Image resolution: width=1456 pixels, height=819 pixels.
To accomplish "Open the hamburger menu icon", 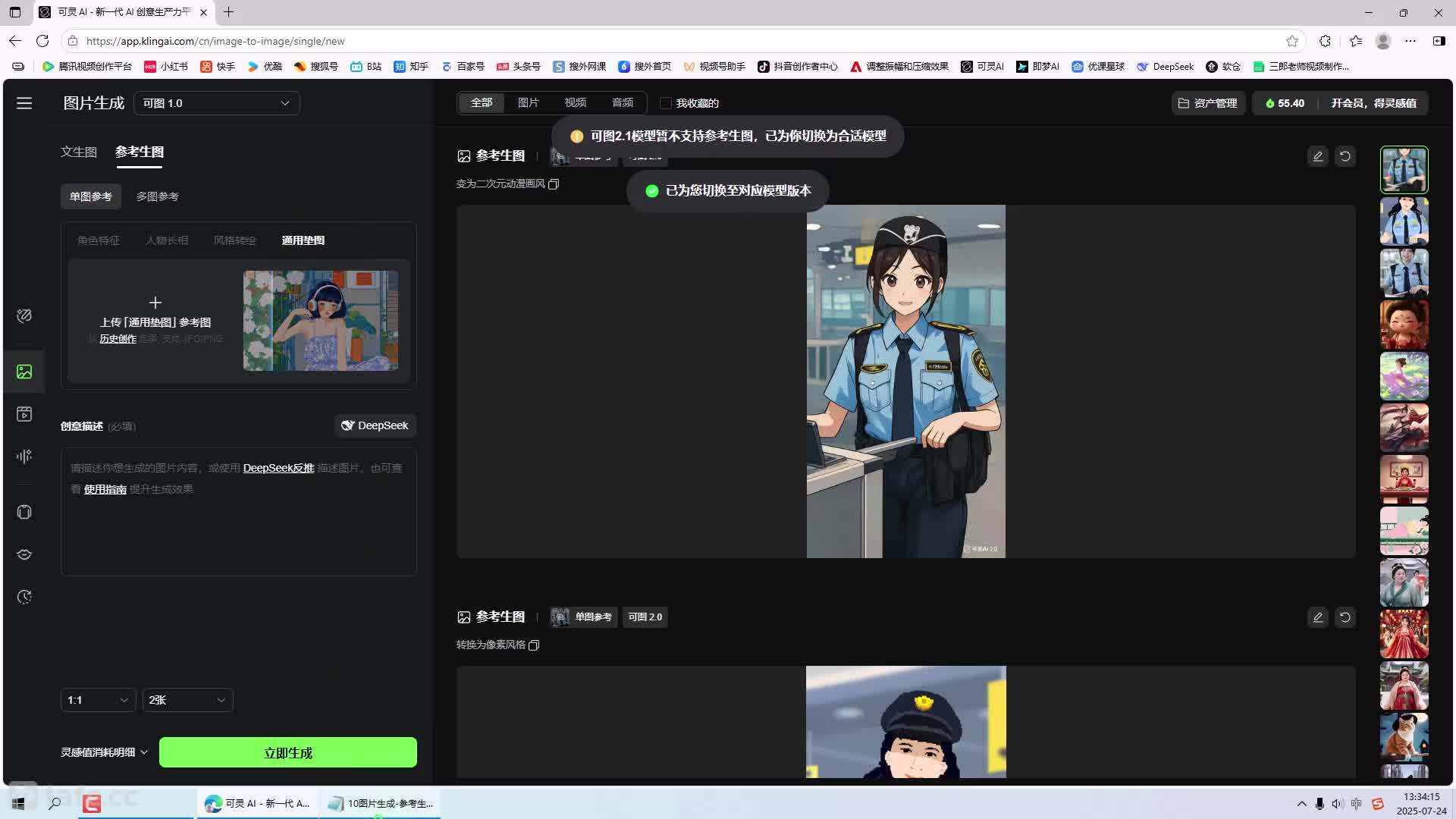I will pyautogui.click(x=24, y=103).
